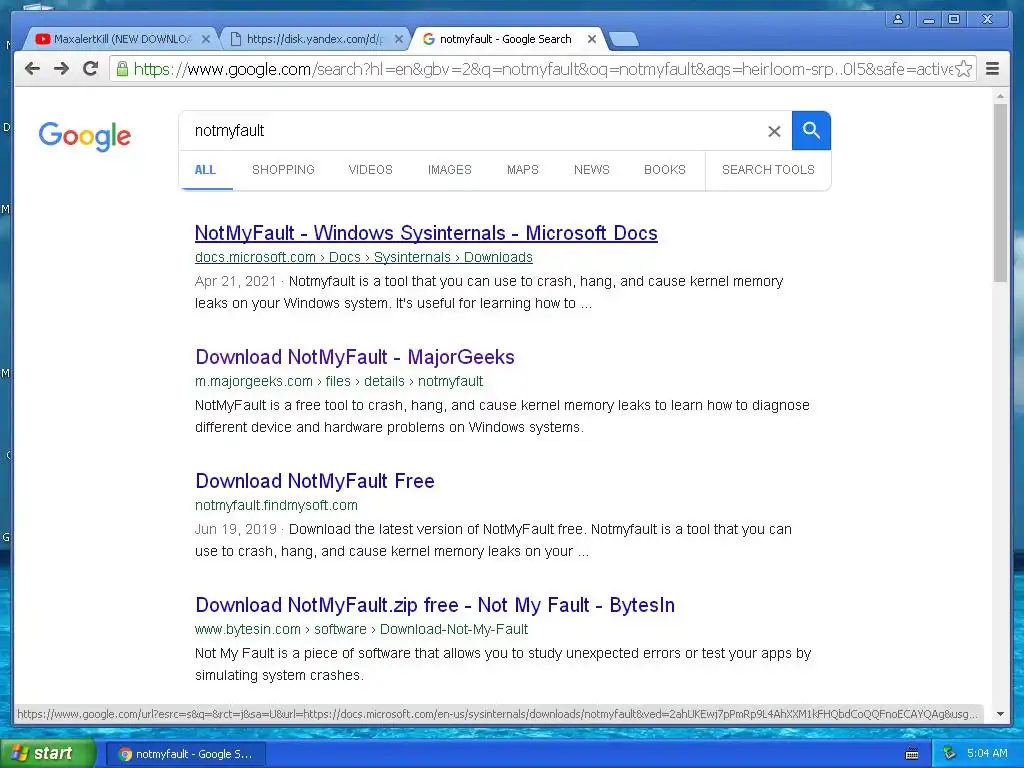Image resolution: width=1024 pixels, height=768 pixels.
Task: Reload the page with the refresh icon
Action: tap(91, 69)
